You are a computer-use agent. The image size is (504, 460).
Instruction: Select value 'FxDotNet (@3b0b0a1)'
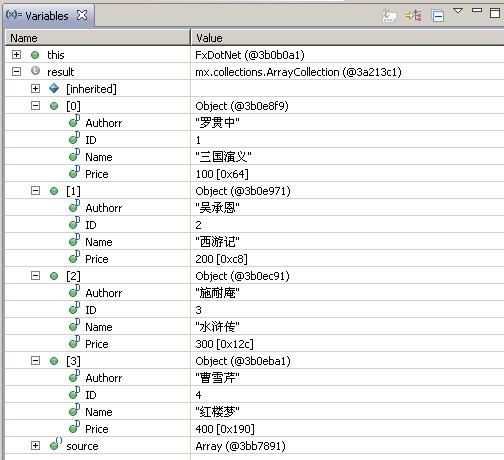tap(250, 55)
